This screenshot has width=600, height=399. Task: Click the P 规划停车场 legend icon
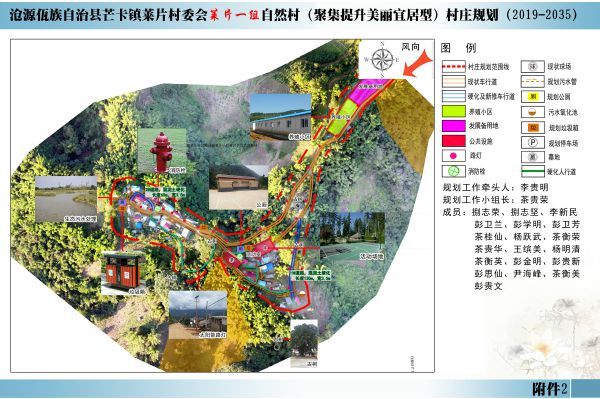tap(533, 143)
